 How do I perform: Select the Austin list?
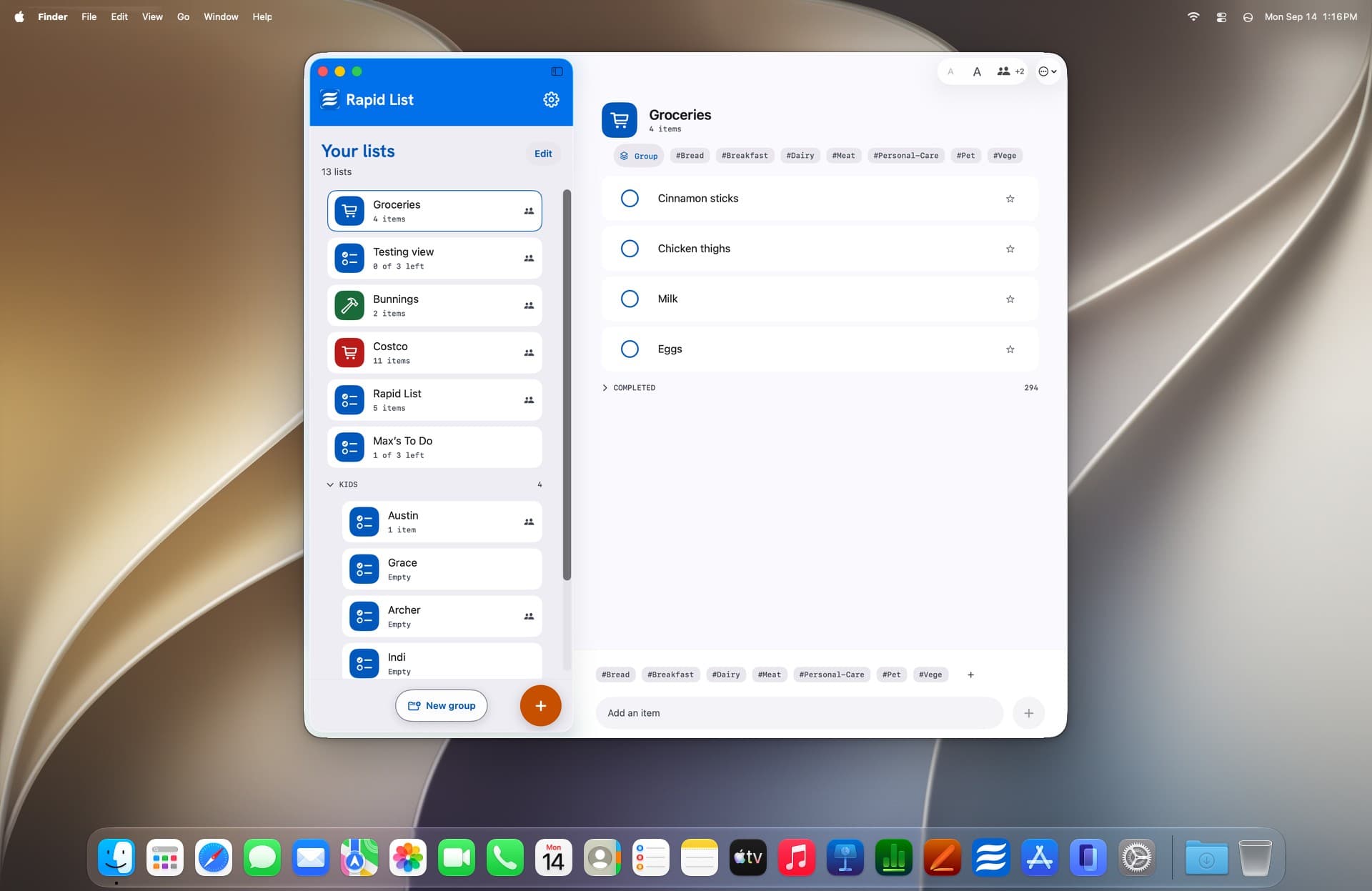442,522
